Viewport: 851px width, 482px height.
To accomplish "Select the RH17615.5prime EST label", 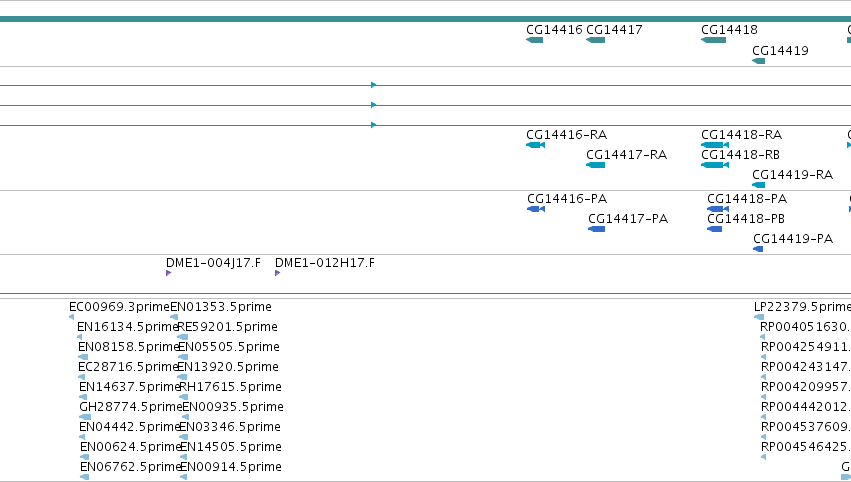I will 230,387.
